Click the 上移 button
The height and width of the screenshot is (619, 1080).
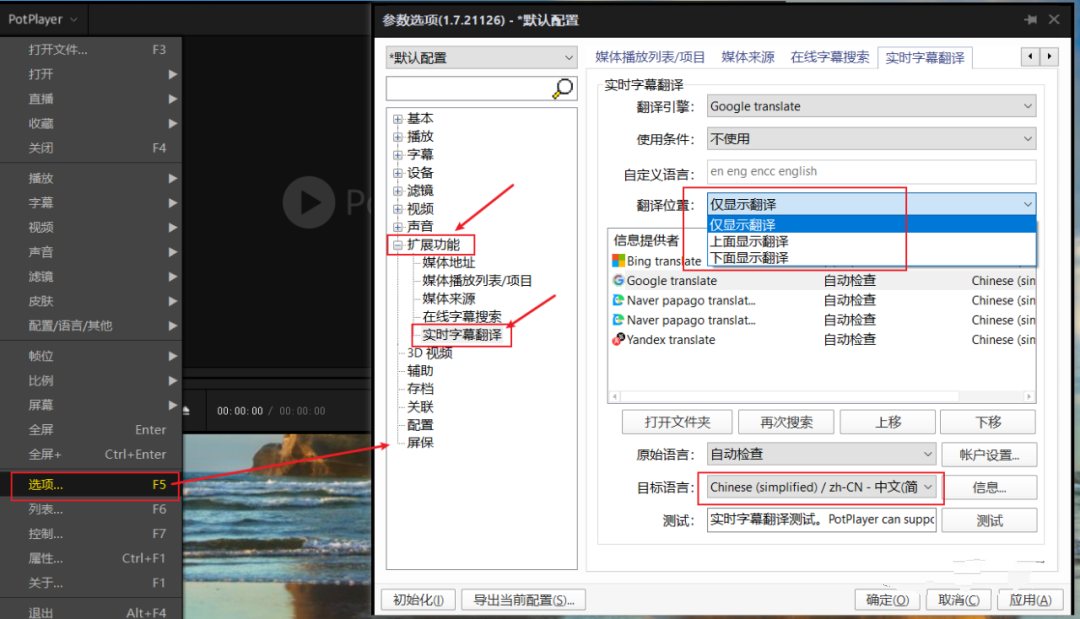888,422
